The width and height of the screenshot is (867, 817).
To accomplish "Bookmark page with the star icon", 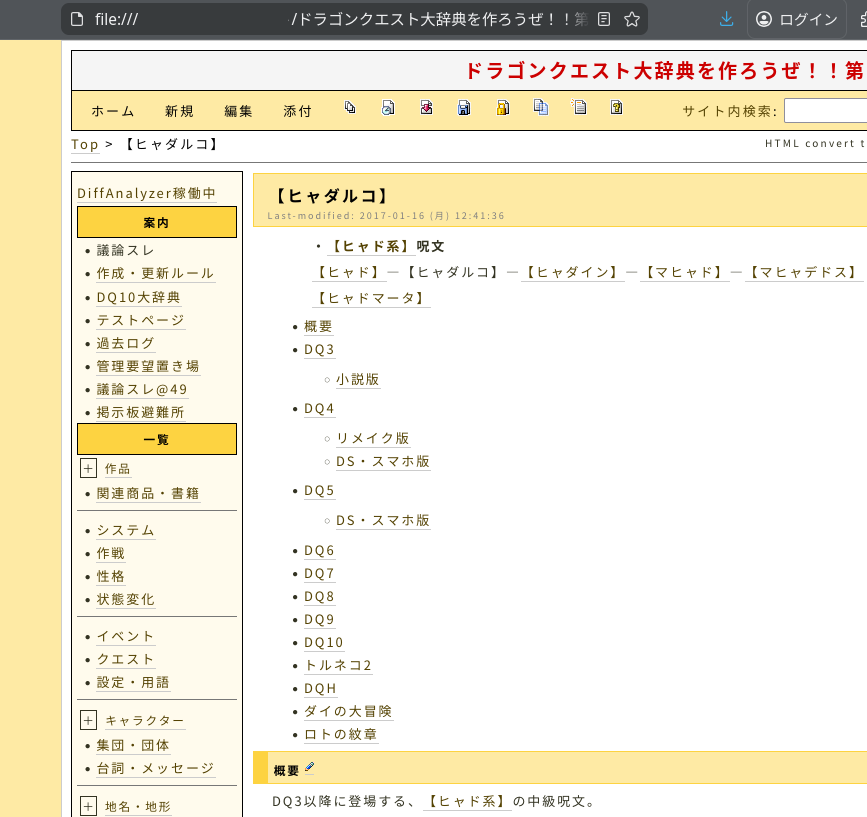I will tap(632, 19).
